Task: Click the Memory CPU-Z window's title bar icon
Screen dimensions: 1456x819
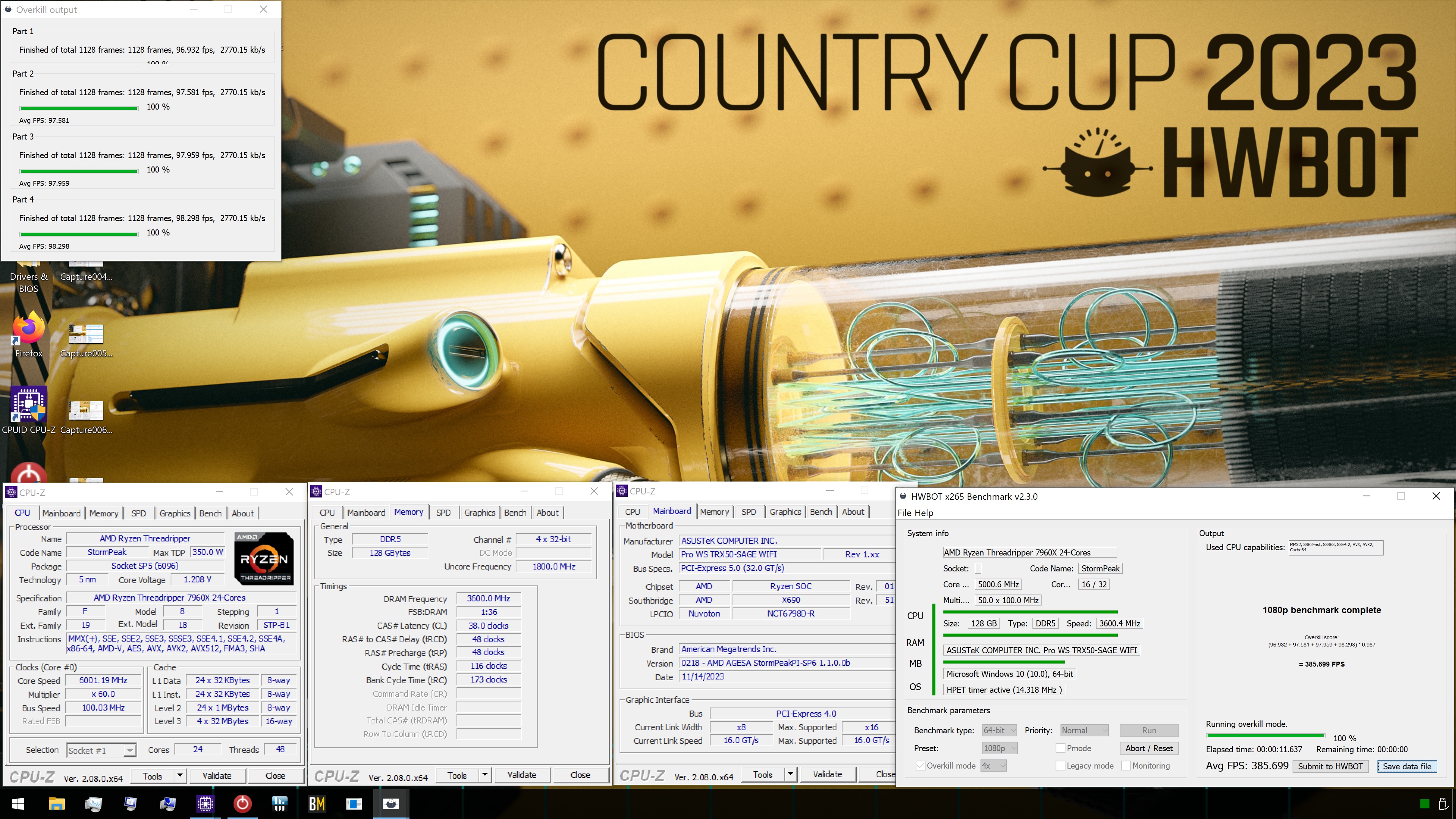Action: click(317, 491)
